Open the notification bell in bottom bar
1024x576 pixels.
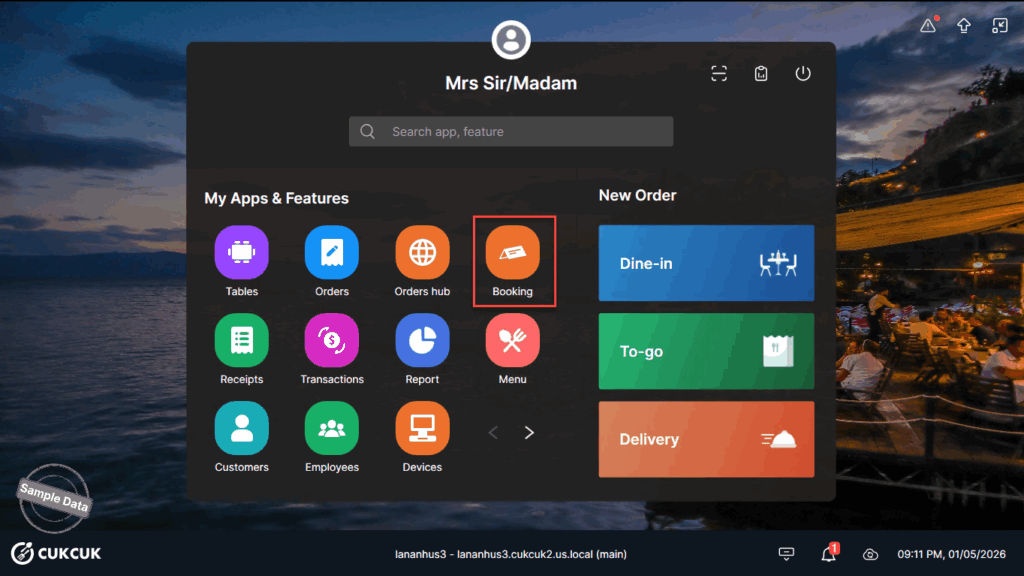(828, 554)
